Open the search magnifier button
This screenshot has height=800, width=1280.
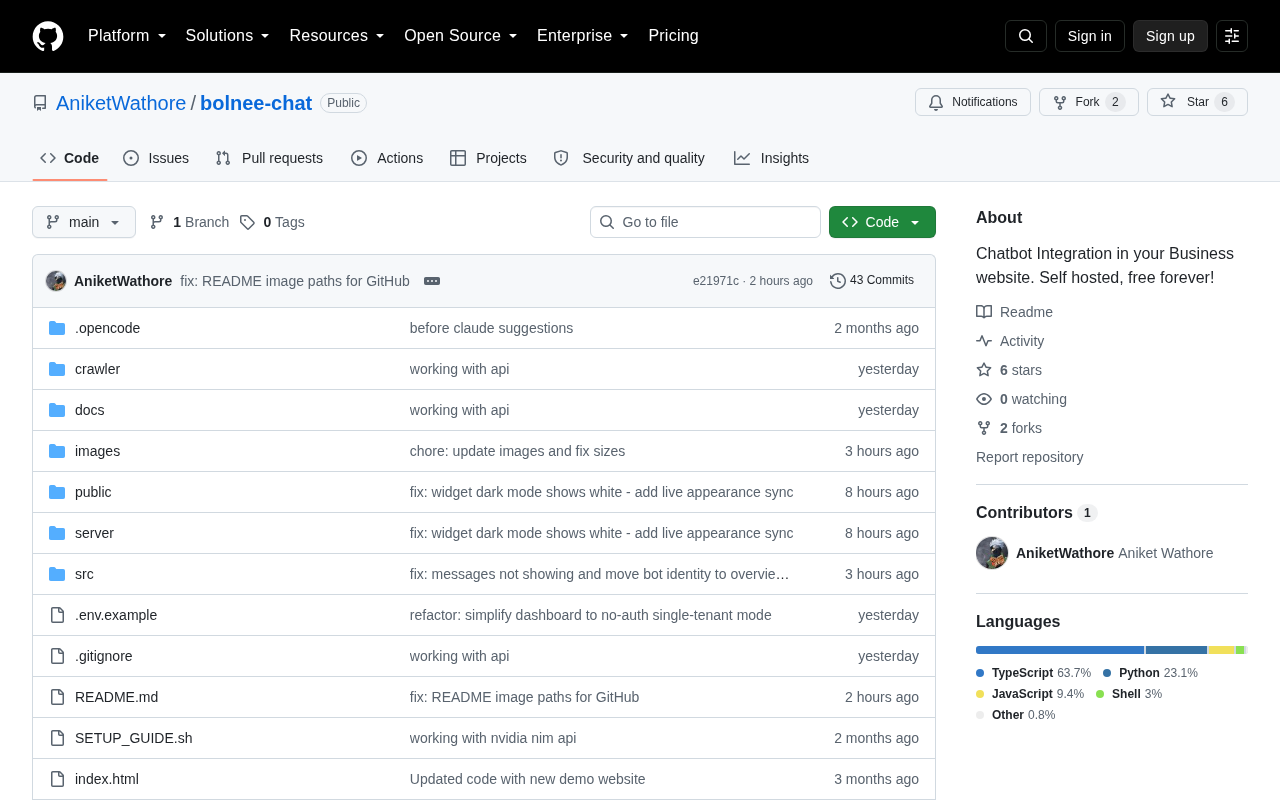[x=1026, y=36]
